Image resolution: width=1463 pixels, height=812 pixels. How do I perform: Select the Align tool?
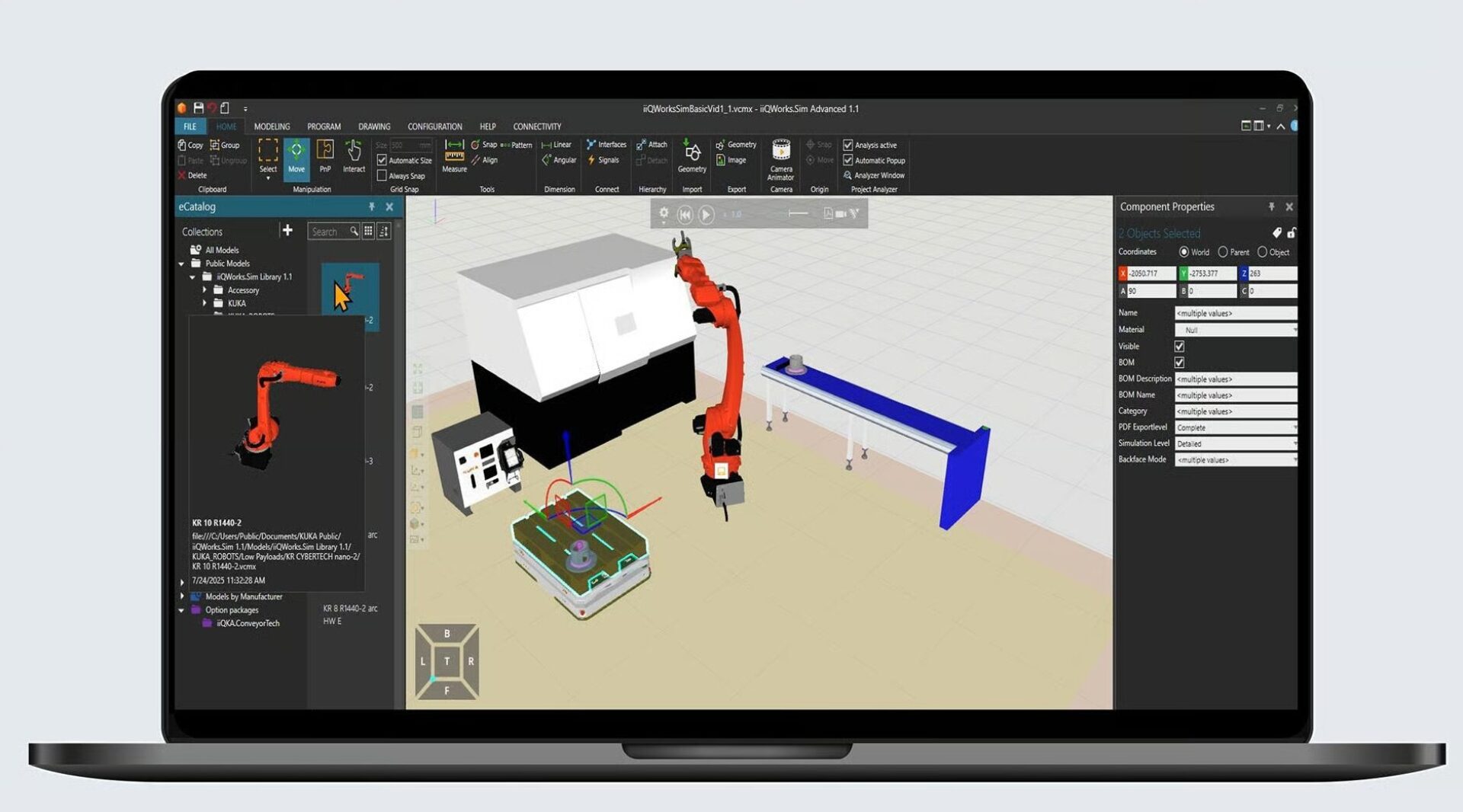[486, 160]
